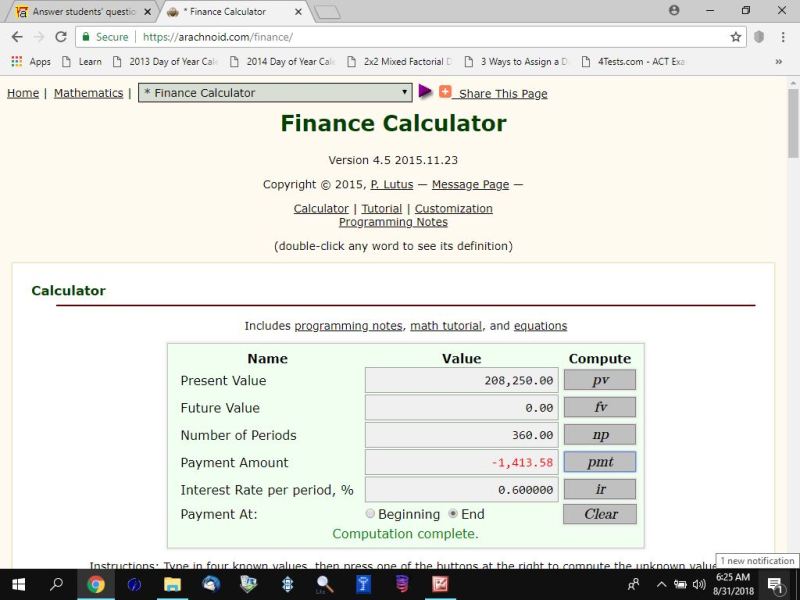Close the Finance Calculator tab
800x600 pixels.
tap(298, 12)
